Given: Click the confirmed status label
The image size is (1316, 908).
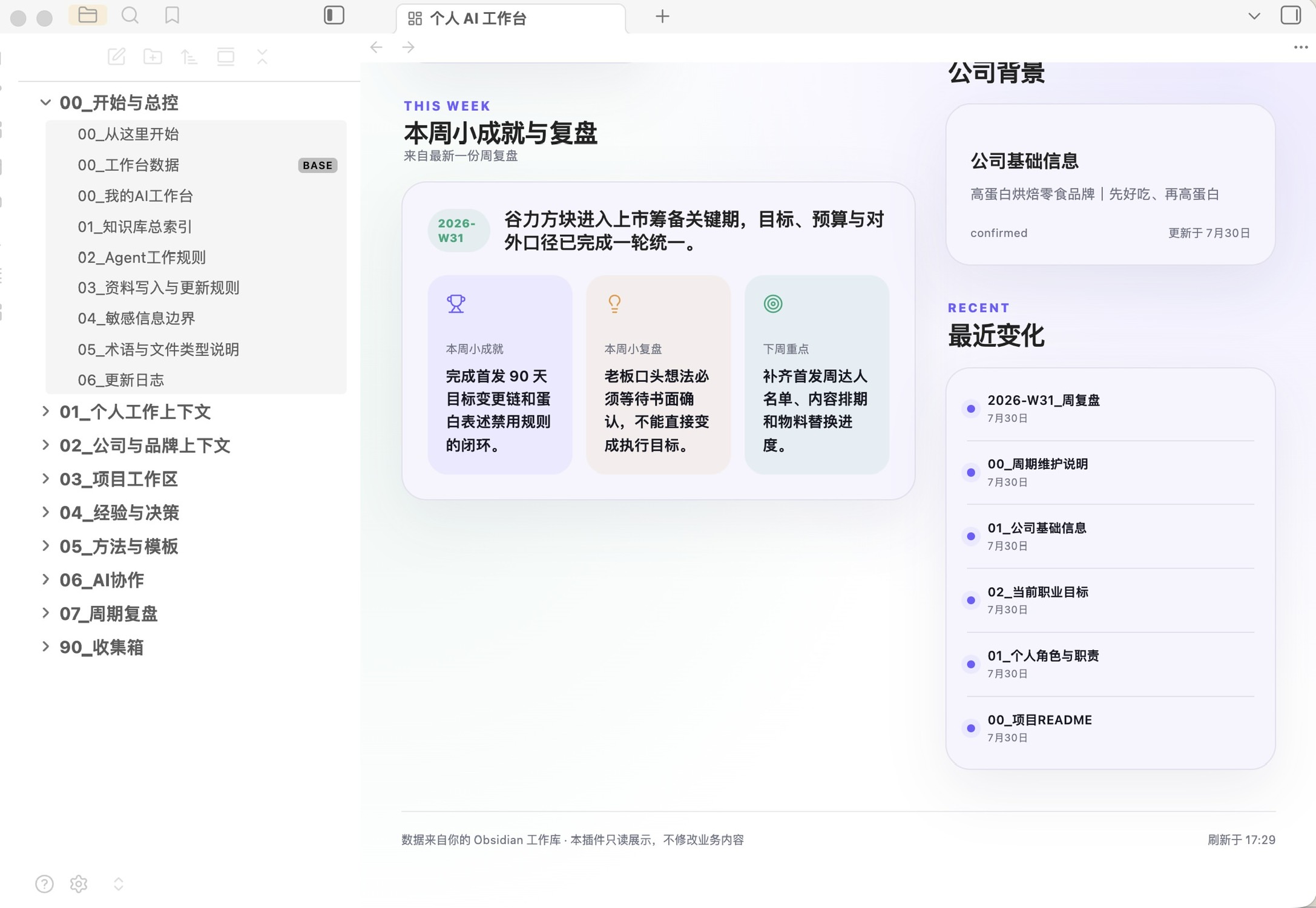Looking at the screenshot, I should coord(999,233).
